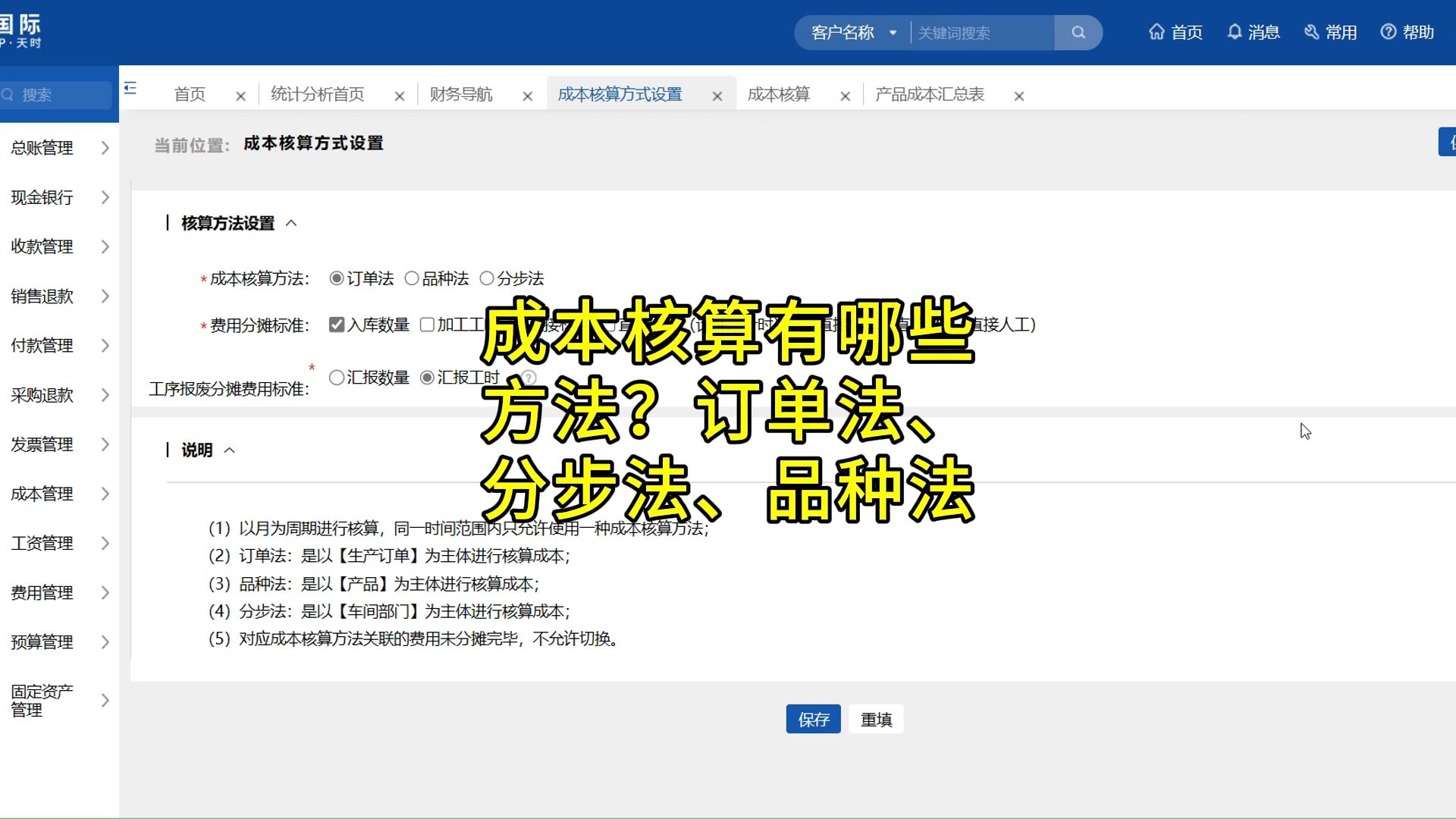This screenshot has height=819, width=1456.
Task: Click the search magnifier button in header
Action: click(x=1078, y=33)
